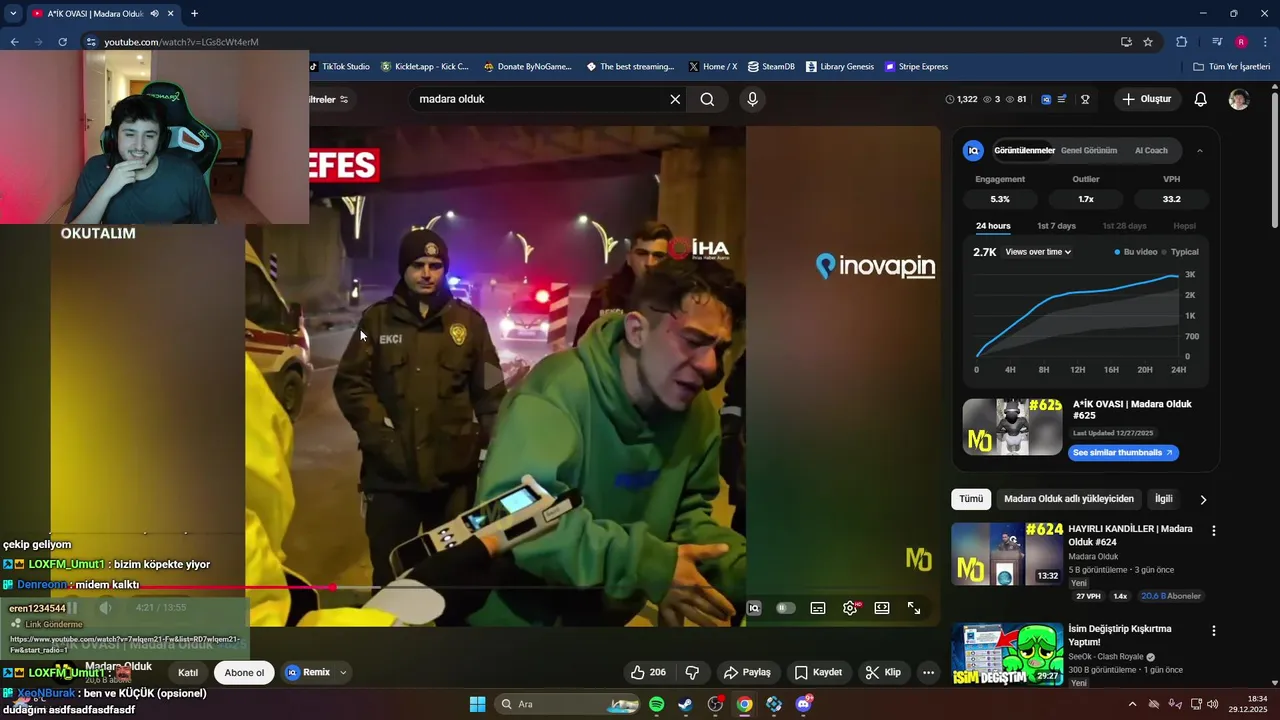
Task: Open Chrome extensions puzzle icon
Action: pos(1182,42)
